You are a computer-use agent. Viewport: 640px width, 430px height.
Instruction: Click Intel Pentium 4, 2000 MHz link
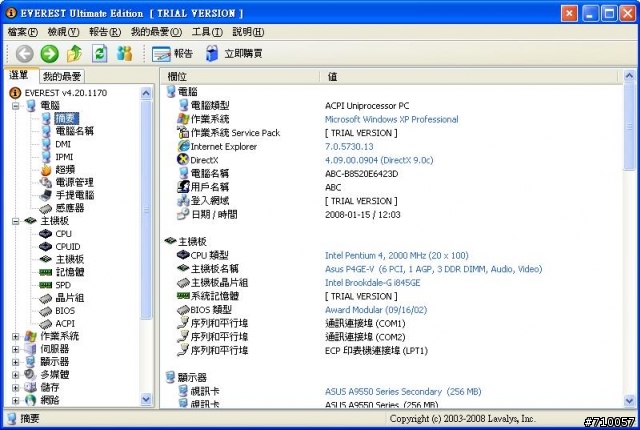point(396,255)
